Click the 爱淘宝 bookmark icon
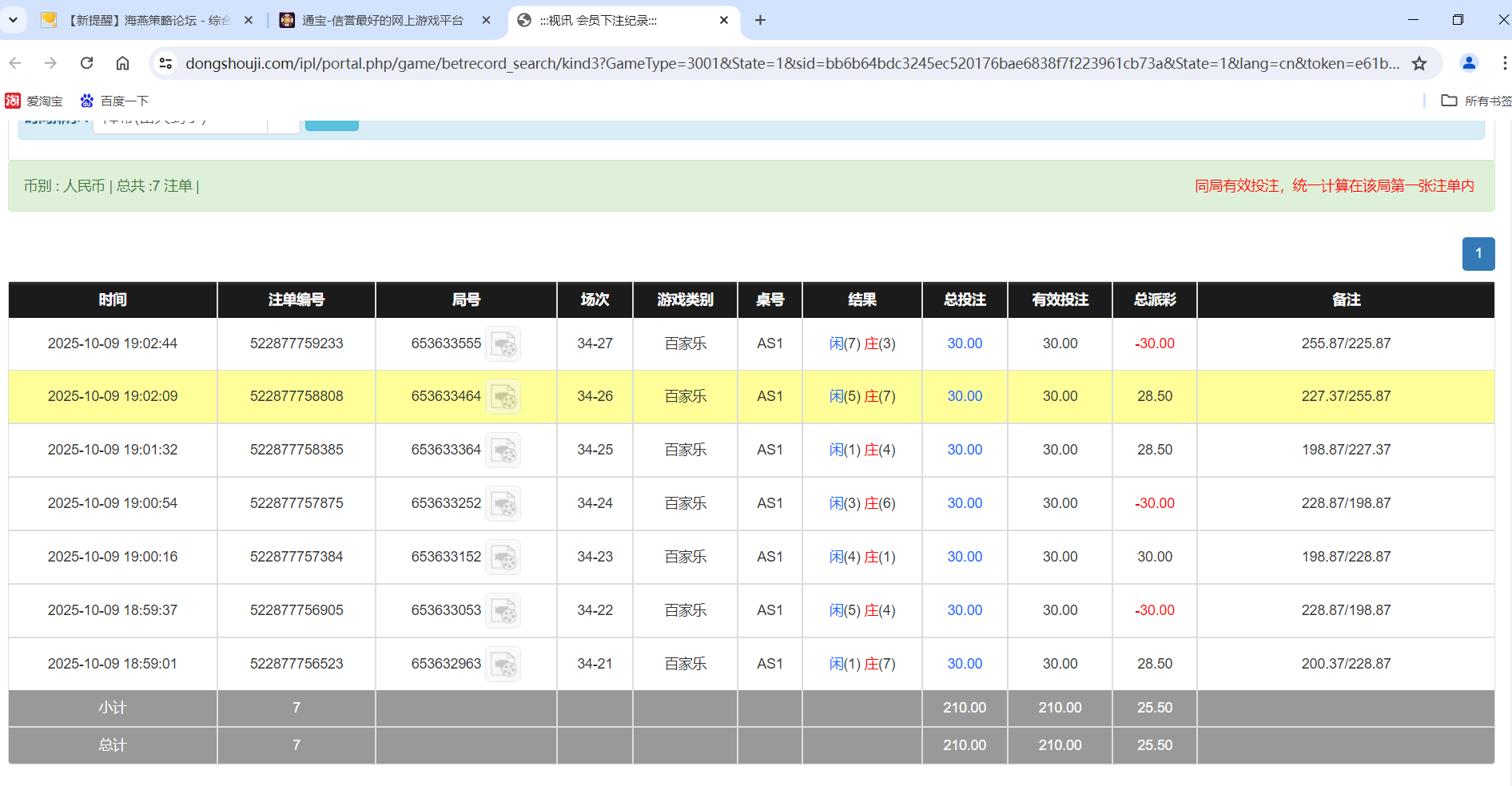Screen dimensions: 1512x786 click(12, 101)
